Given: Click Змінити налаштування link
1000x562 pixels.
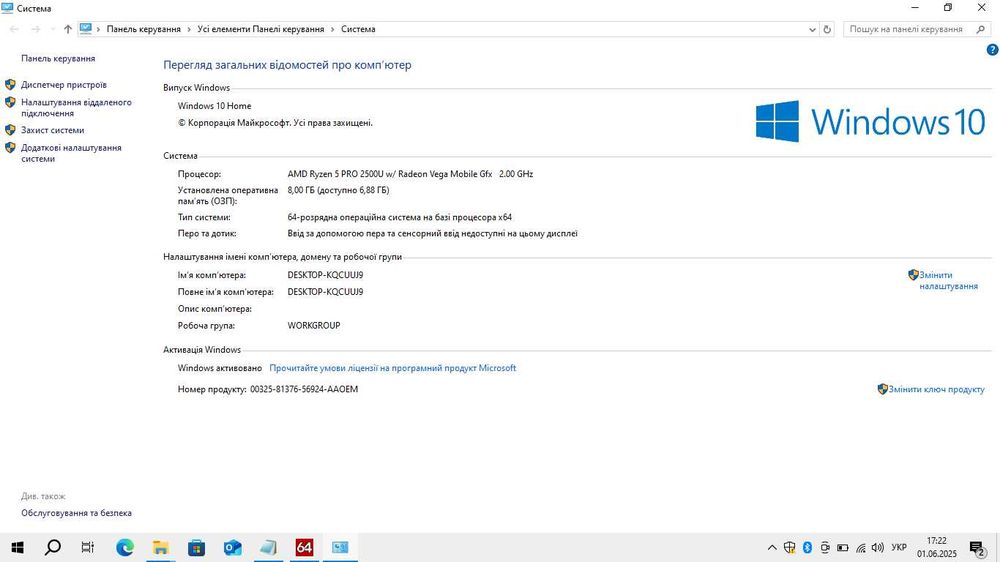Looking at the screenshot, I should point(948,281).
